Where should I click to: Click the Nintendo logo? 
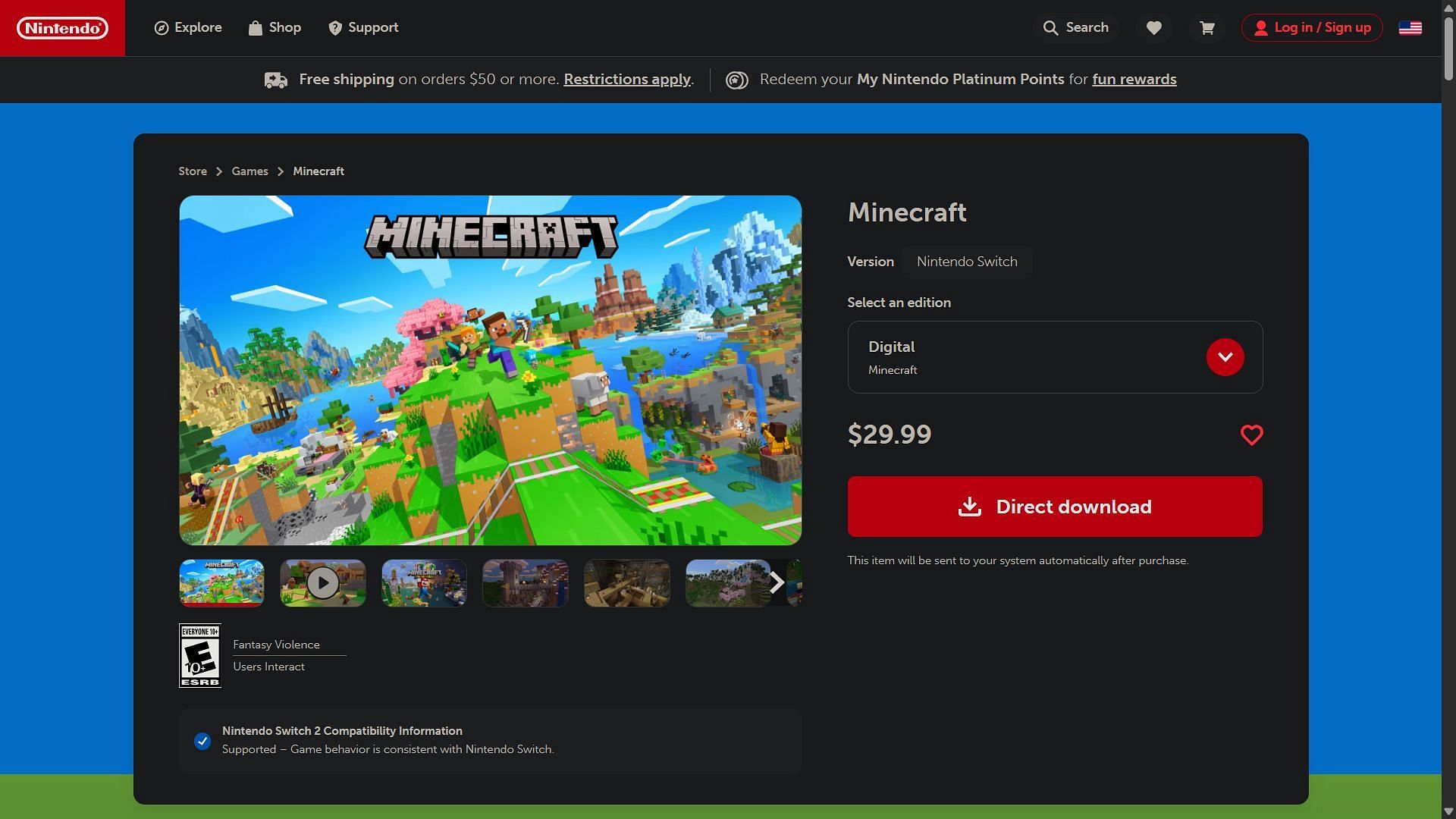pyautogui.click(x=62, y=28)
